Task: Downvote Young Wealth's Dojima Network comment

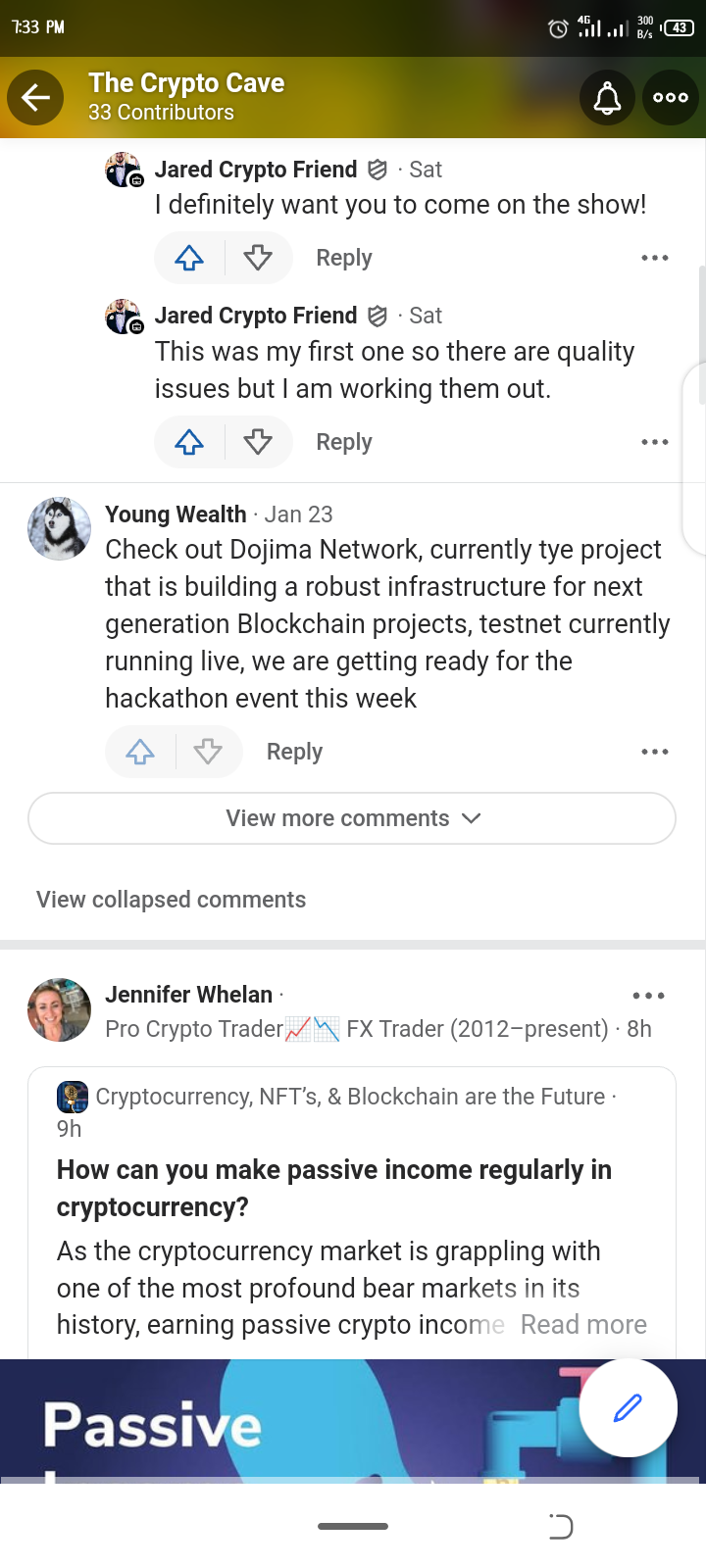Action: [208, 752]
